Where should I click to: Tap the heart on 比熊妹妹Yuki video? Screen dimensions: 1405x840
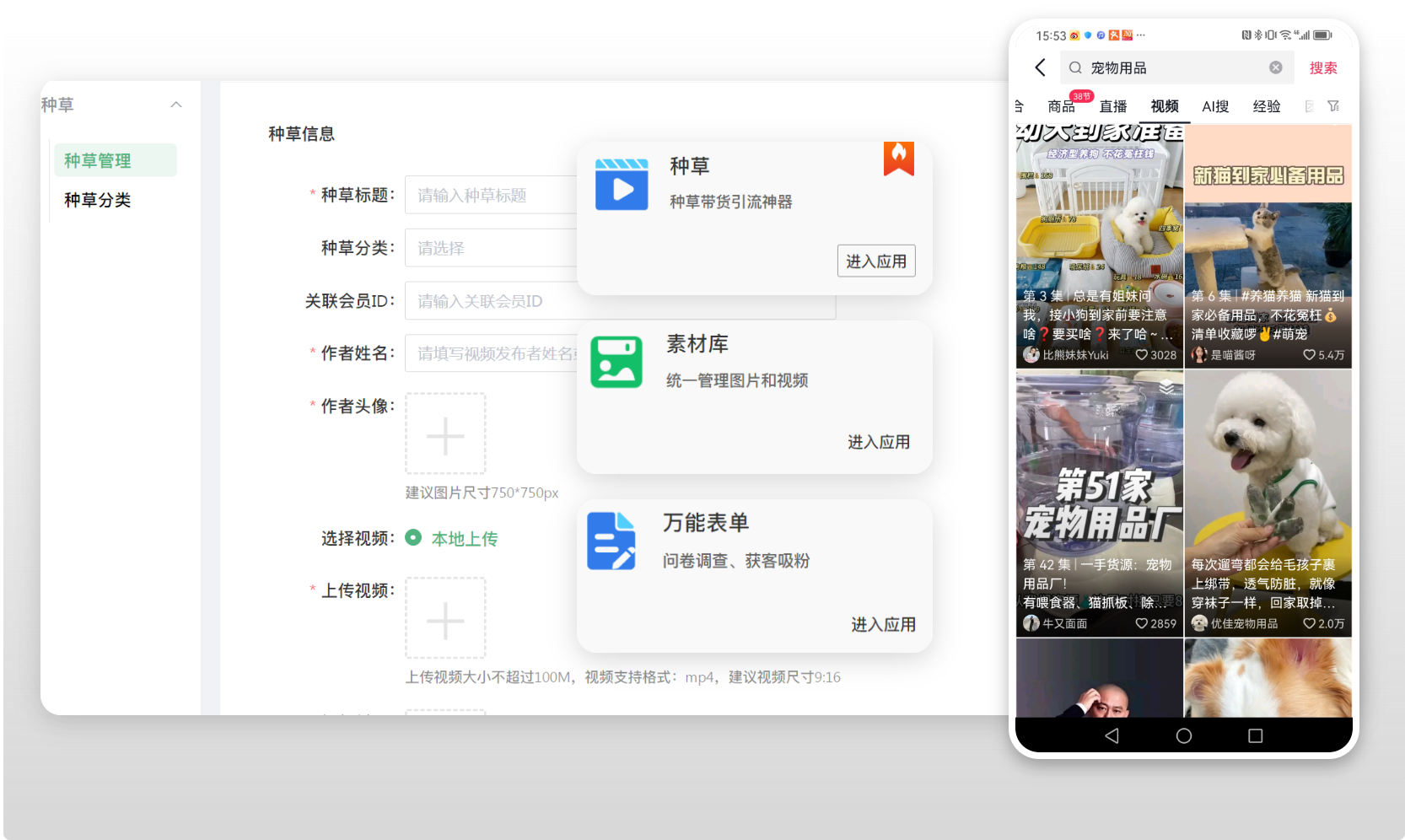click(1142, 355)
